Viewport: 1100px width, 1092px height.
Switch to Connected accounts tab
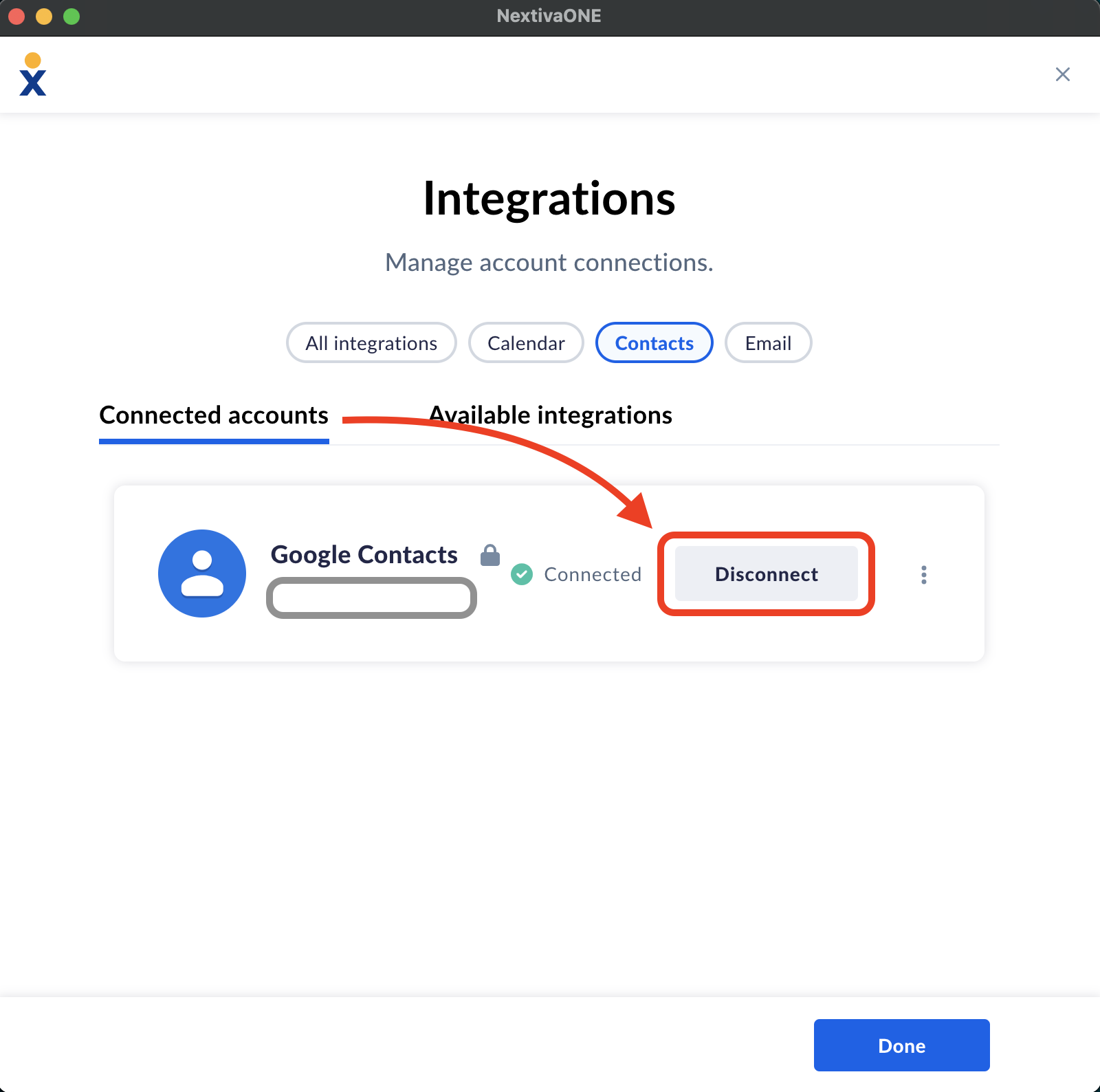214,415
